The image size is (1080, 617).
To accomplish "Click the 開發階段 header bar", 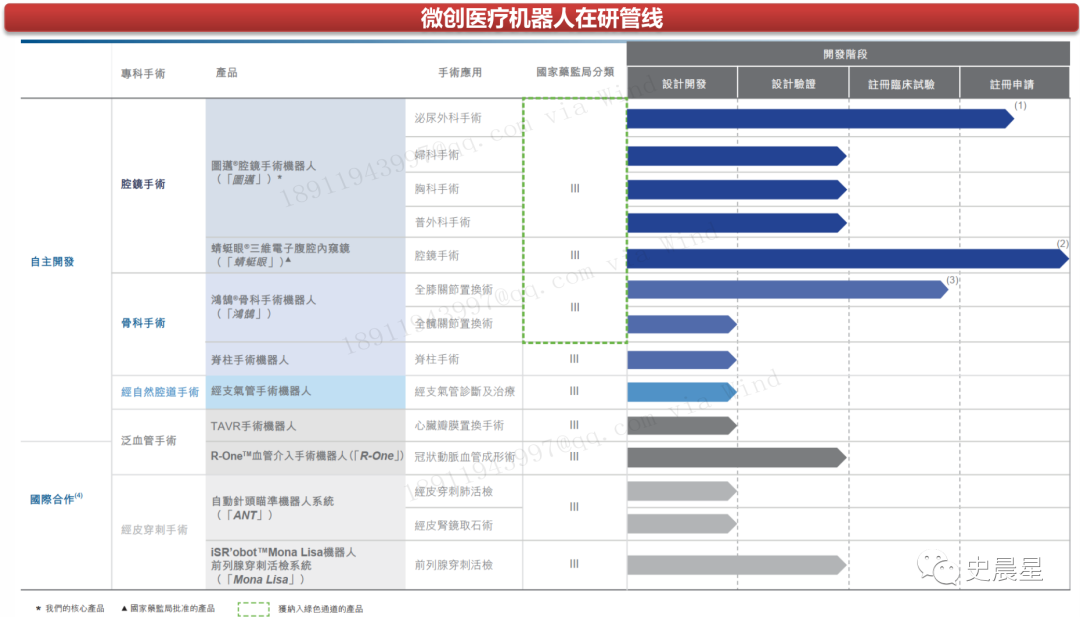I will tap(848, 54).
